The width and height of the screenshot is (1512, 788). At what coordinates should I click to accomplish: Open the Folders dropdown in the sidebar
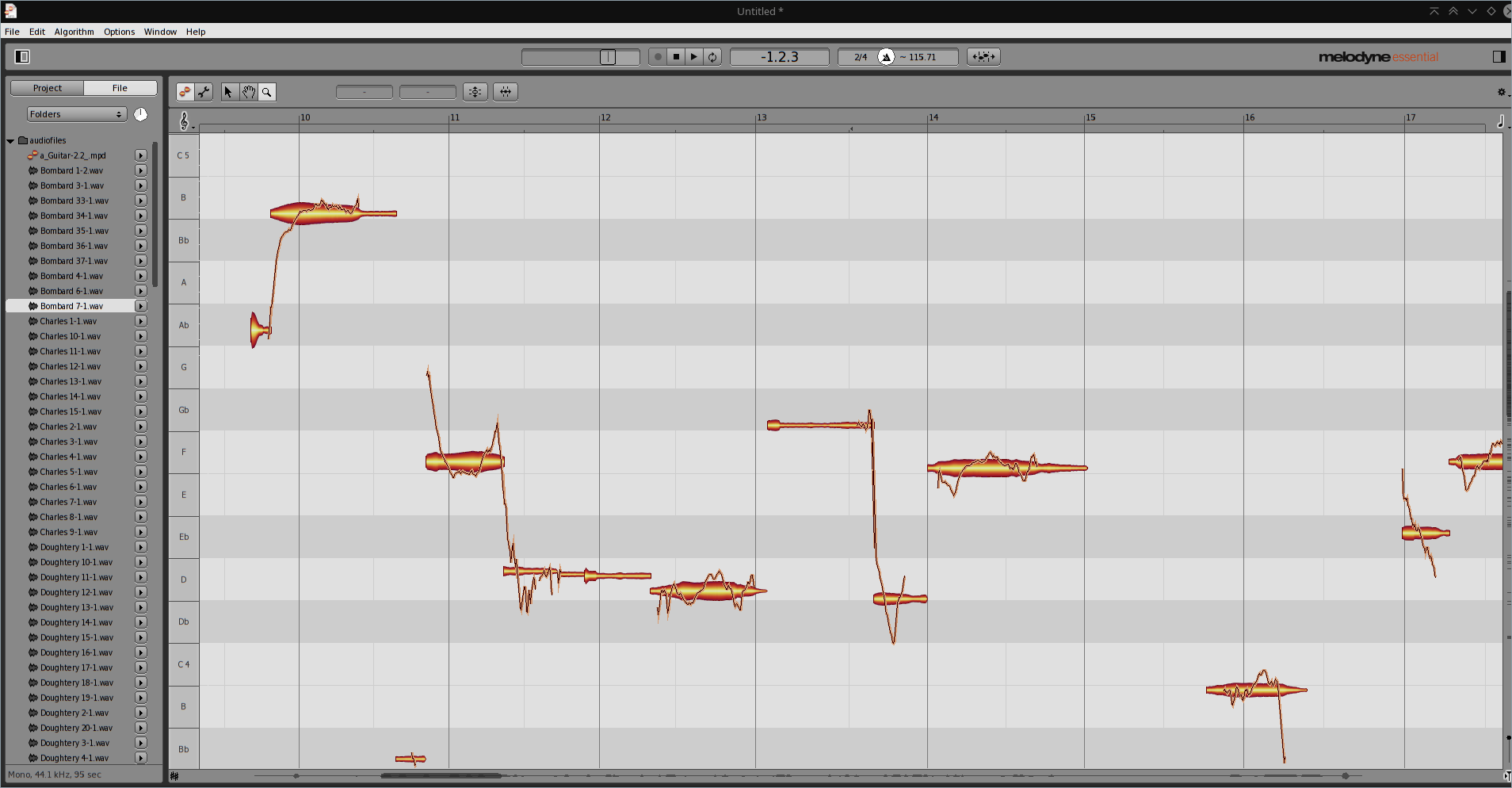pyautogui.click(x=75, y=113)
